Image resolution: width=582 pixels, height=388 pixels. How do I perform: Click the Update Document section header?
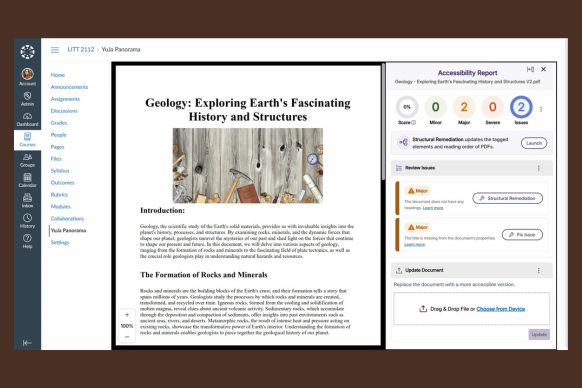pos(472,270)
